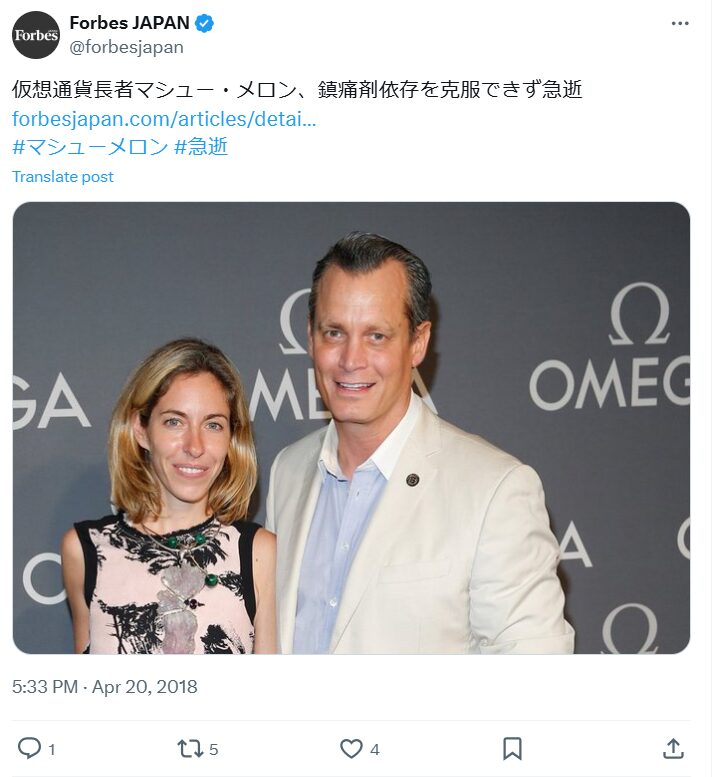Image resolution: width=714 pixels, height=777 pixels.
Task: Select the #急逝 hashtag
Action: tap(201, 147)
